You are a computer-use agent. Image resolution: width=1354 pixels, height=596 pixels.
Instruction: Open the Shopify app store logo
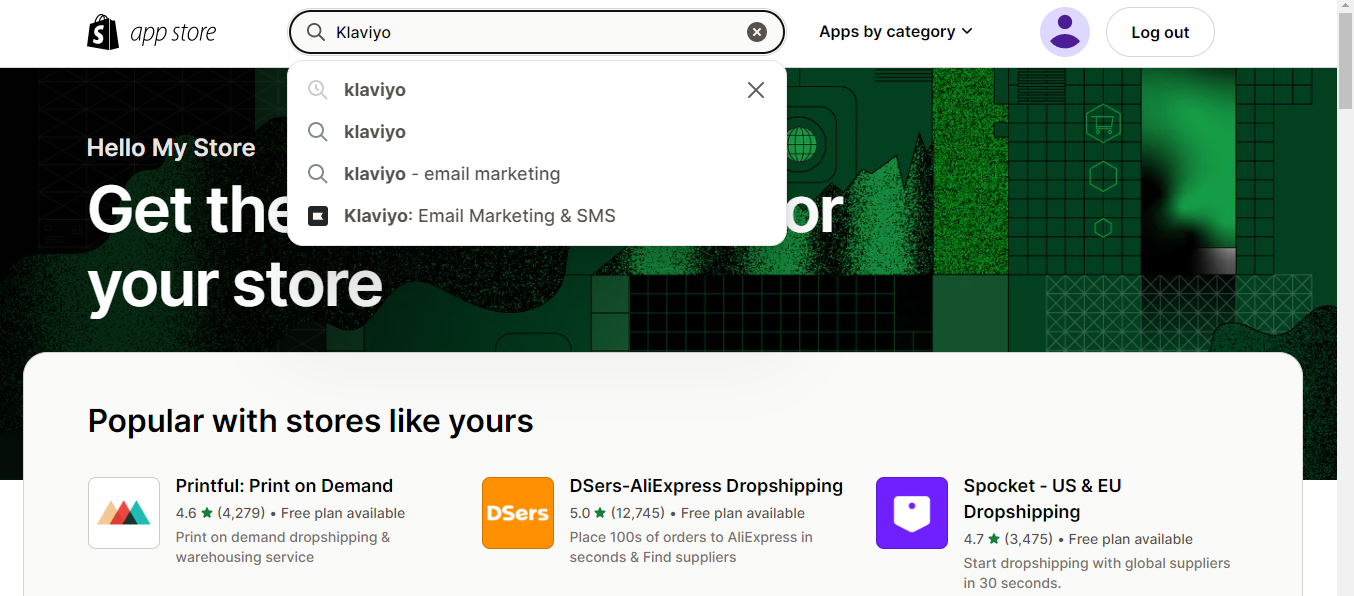point(152,33)
